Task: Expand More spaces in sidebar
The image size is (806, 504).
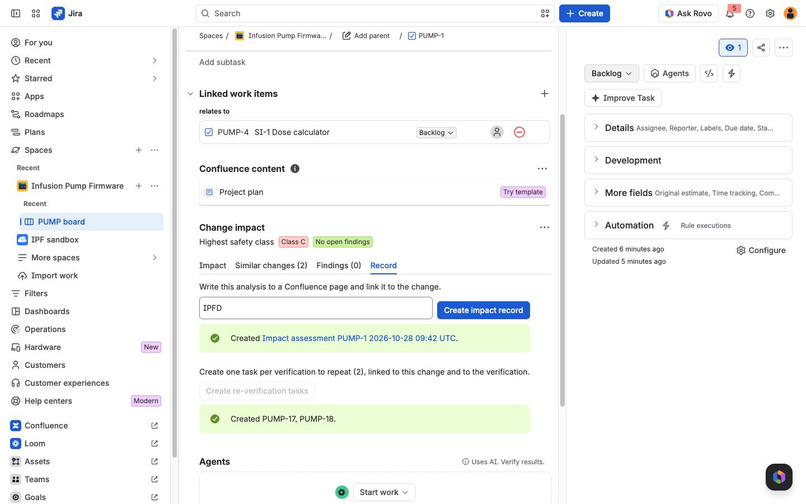Action: point(155,258)
